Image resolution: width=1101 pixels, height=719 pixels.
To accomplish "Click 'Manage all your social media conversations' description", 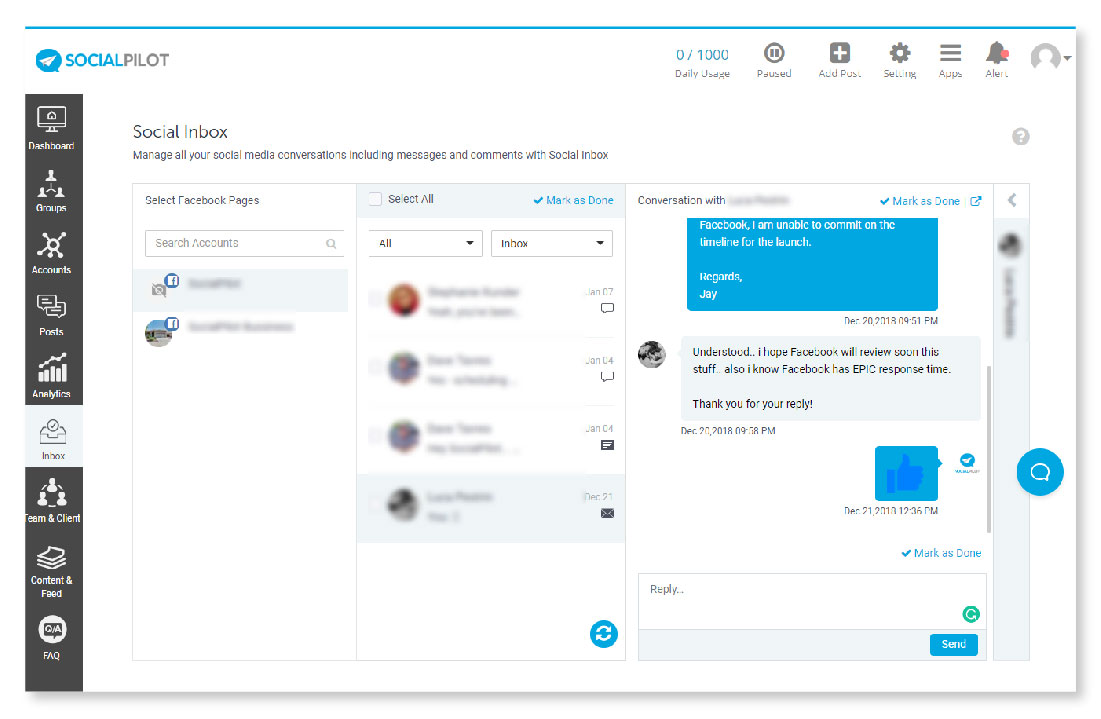I will click(x=370, y=155).
